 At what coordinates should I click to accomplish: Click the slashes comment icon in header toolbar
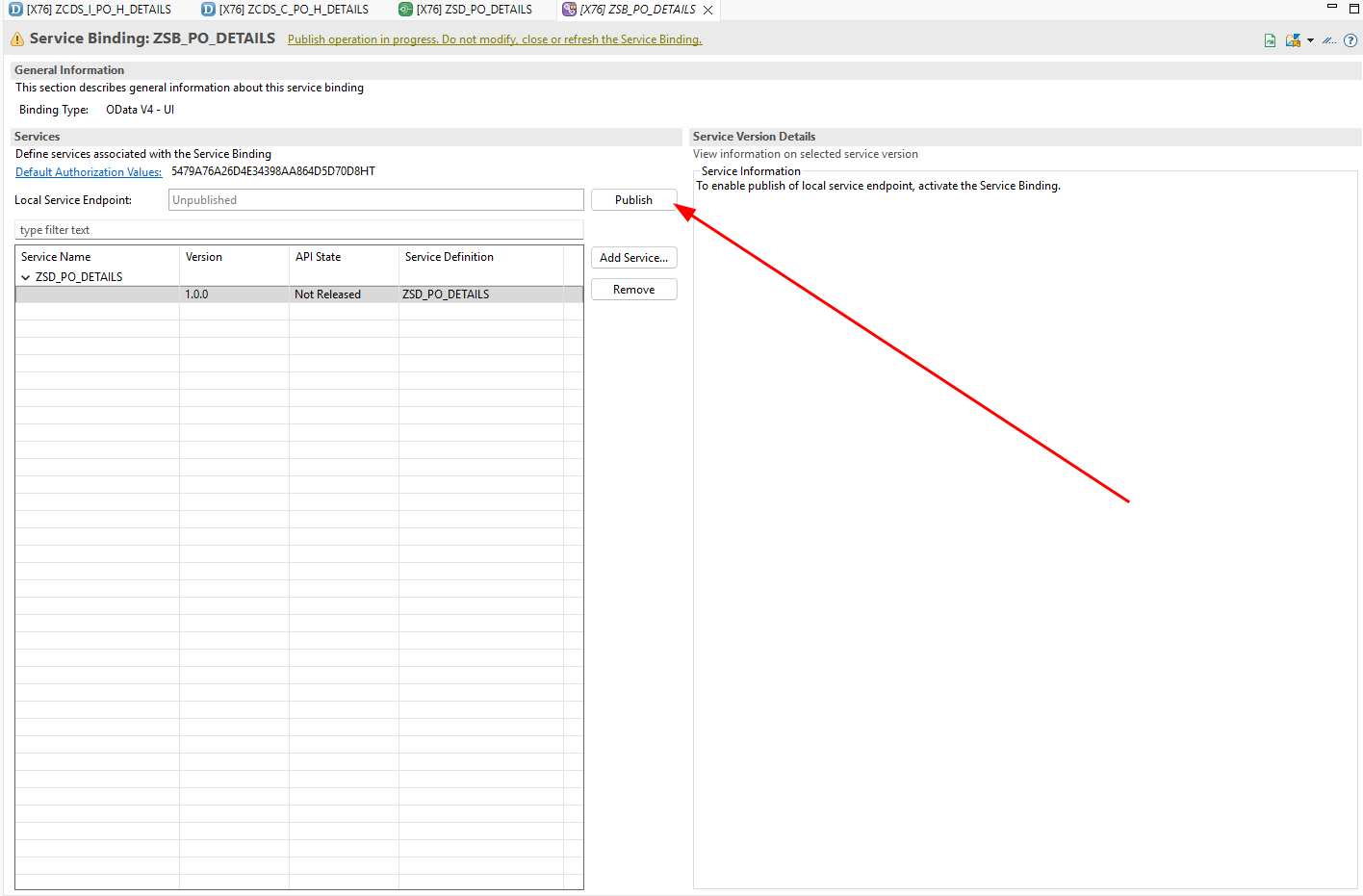click(x=1329, y=40)
